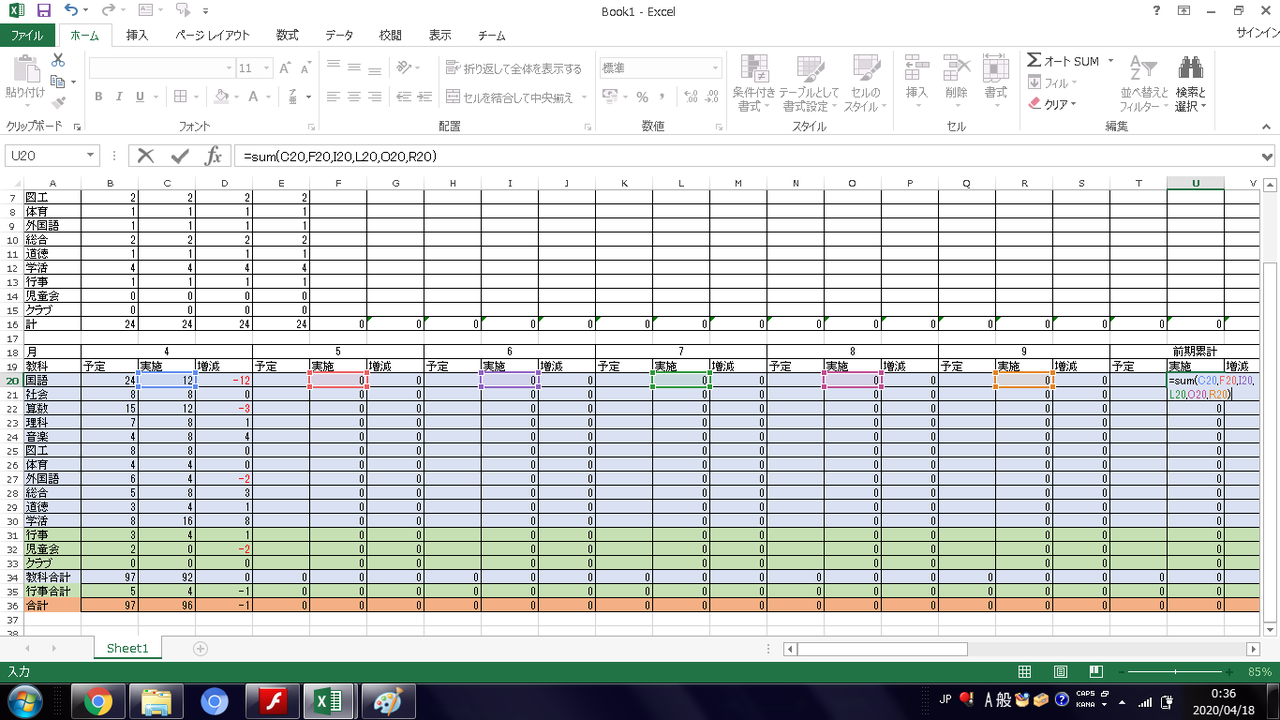The height and width of the screenshot is (720, 1280).
Task: Click the percent style icon
Action: (642, 97)
